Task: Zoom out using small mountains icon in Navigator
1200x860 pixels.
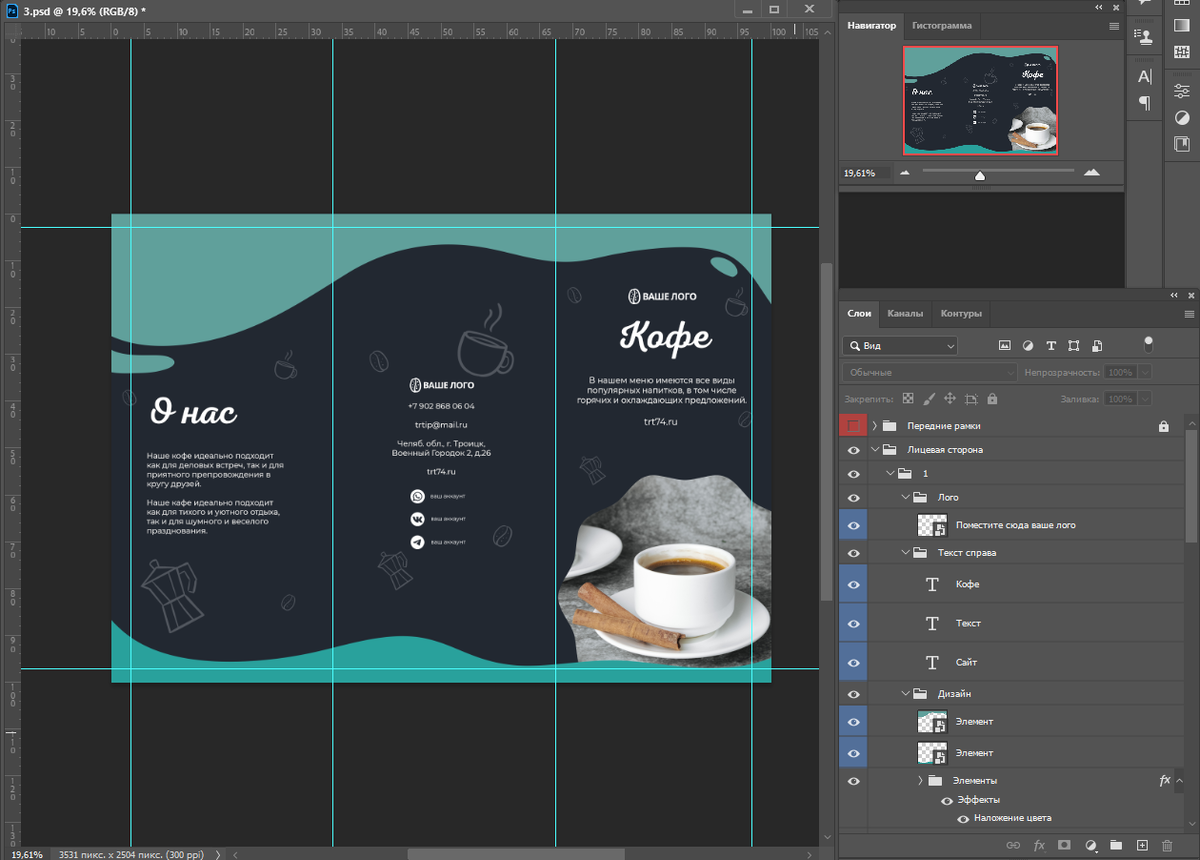Action: 905,173
